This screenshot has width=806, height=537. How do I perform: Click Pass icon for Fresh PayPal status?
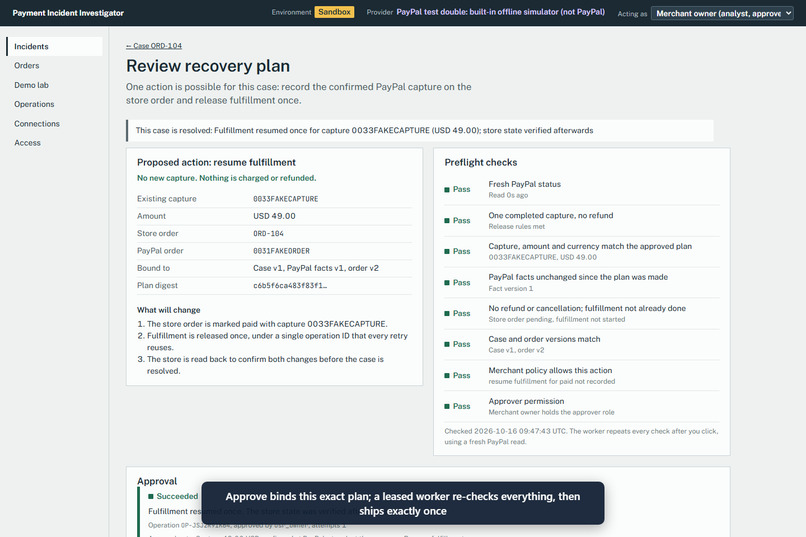pos(447,190)
